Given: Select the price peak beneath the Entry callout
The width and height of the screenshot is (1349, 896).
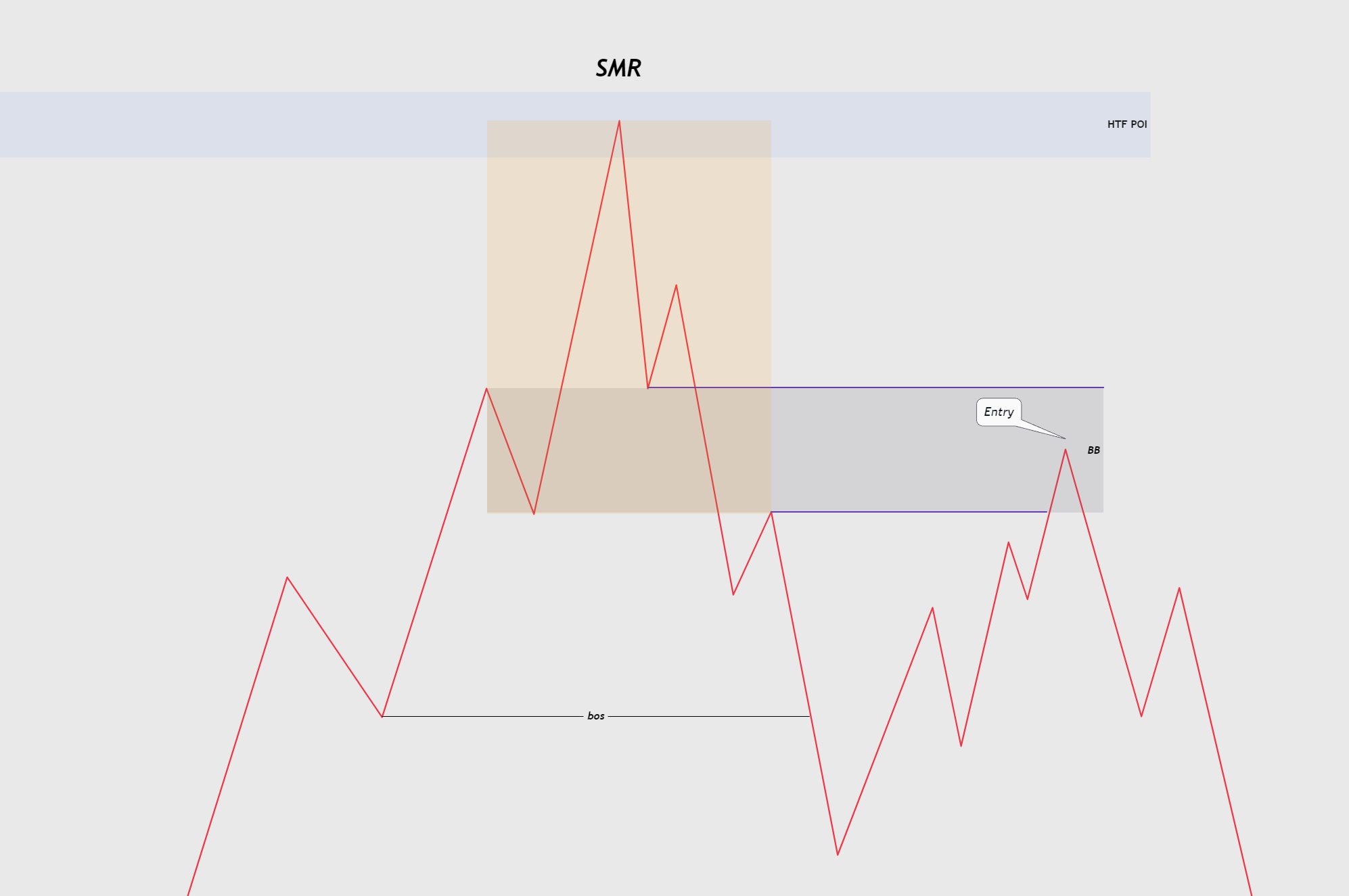Looking at the screenshot, I should [1066, 450].
